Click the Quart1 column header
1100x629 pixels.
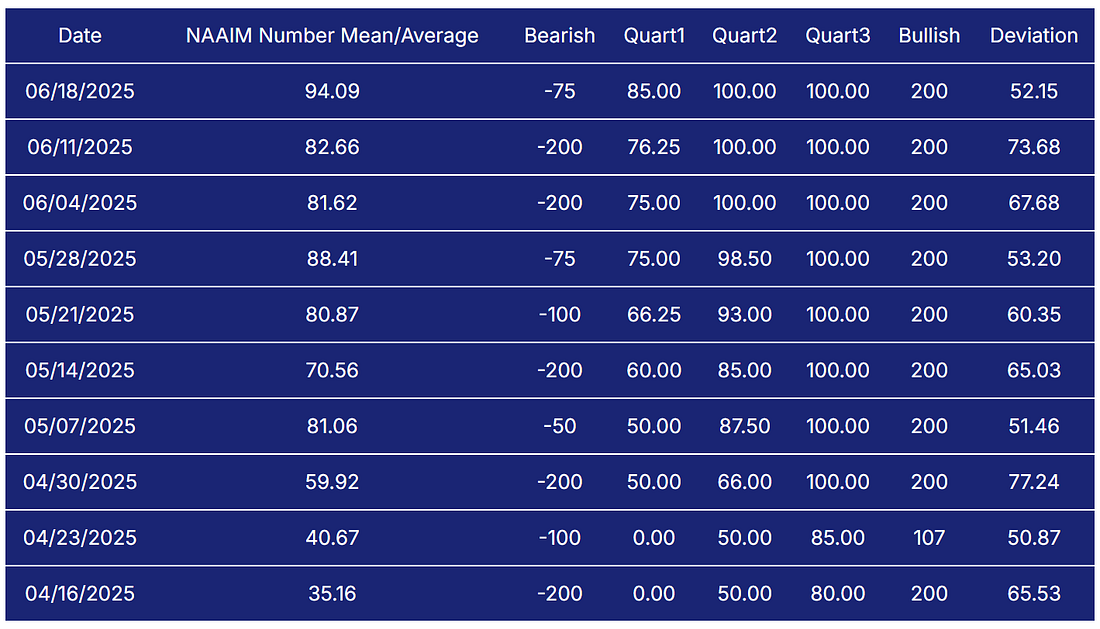(x=654, y=36)
